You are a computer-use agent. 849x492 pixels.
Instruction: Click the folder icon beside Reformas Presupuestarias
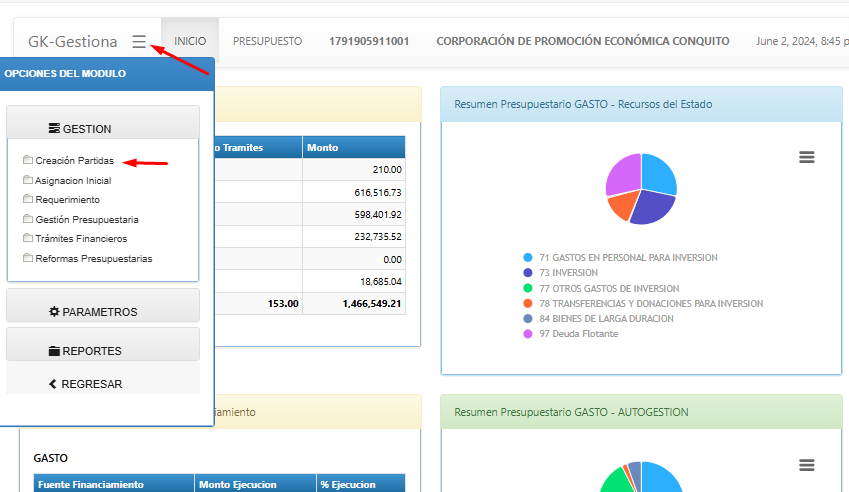(x=28, y=258)
